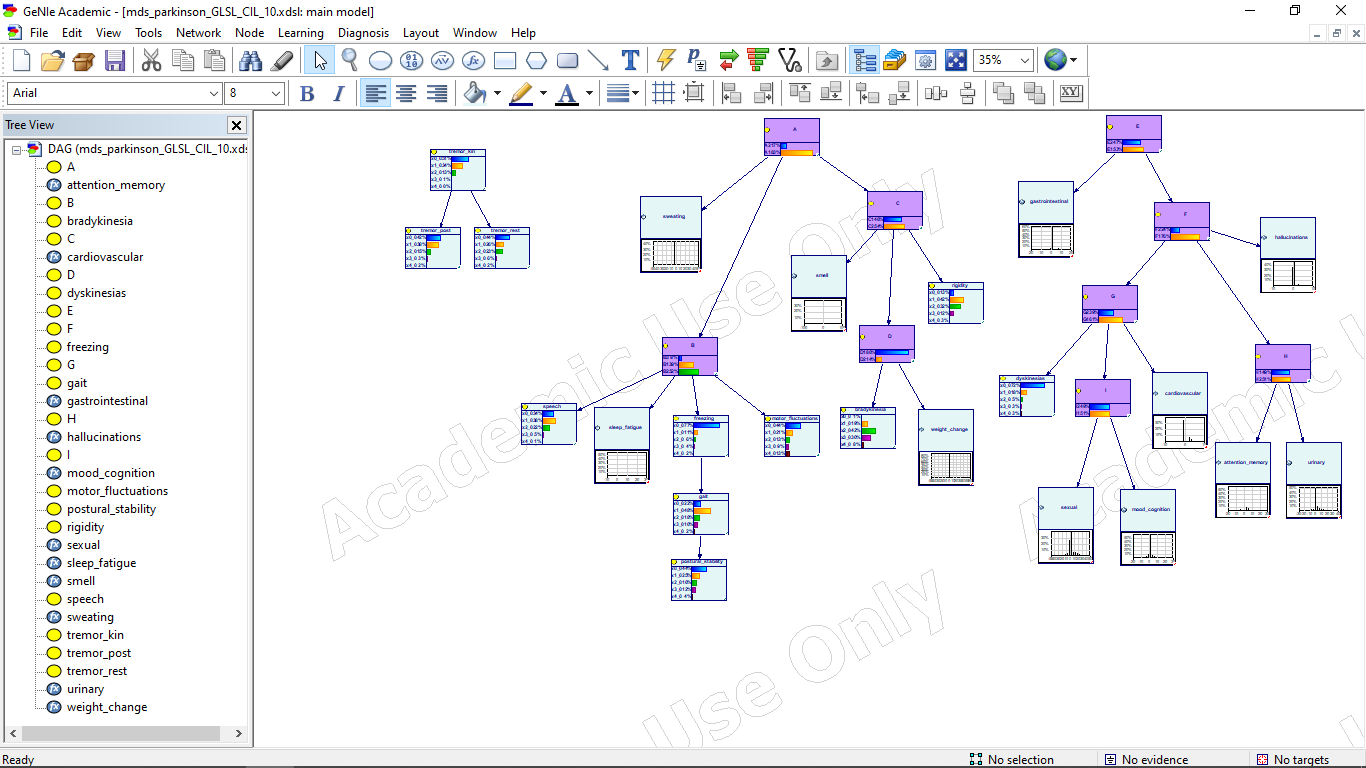Toggle the grid display button
The width and height of the screenshot is (1366, 768).
point(663,93)
